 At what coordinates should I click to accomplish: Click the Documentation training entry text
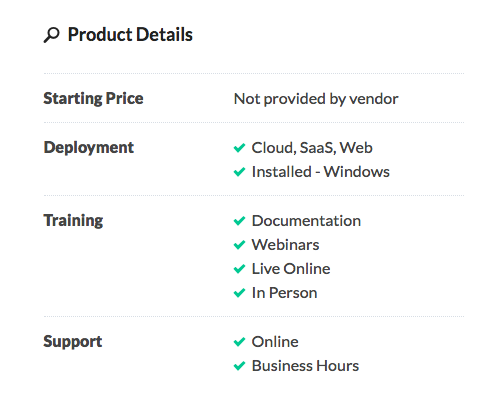point(306,221)
